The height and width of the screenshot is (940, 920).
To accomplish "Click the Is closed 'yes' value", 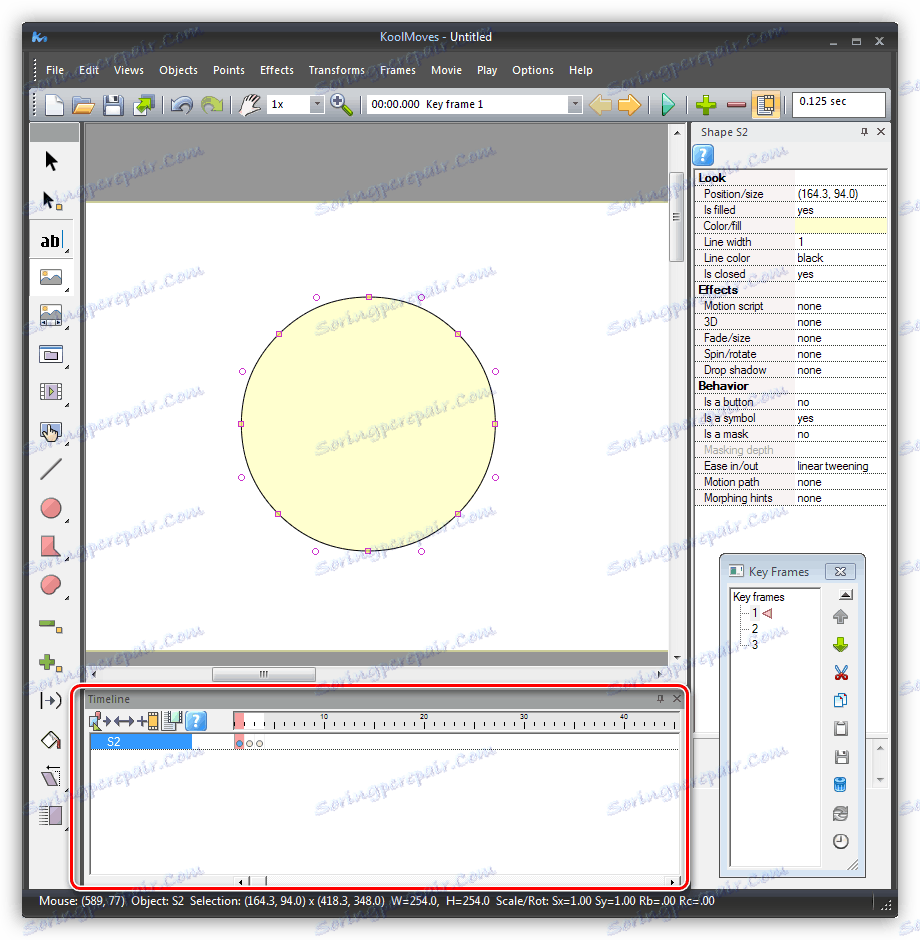I will pos(805,274).
